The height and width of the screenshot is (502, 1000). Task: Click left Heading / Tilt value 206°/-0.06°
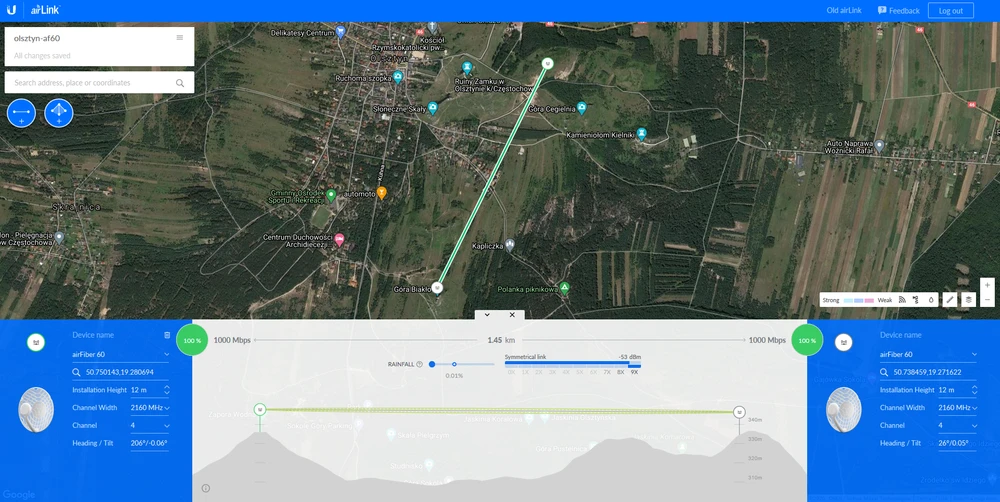point(149,443)
